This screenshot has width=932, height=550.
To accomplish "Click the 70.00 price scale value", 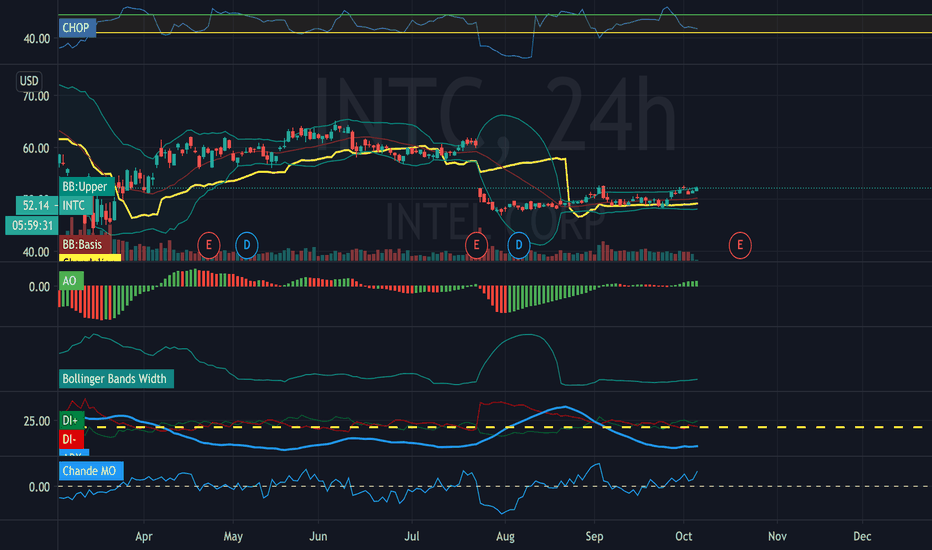I will pyautogui.click(x=36, y=96).
